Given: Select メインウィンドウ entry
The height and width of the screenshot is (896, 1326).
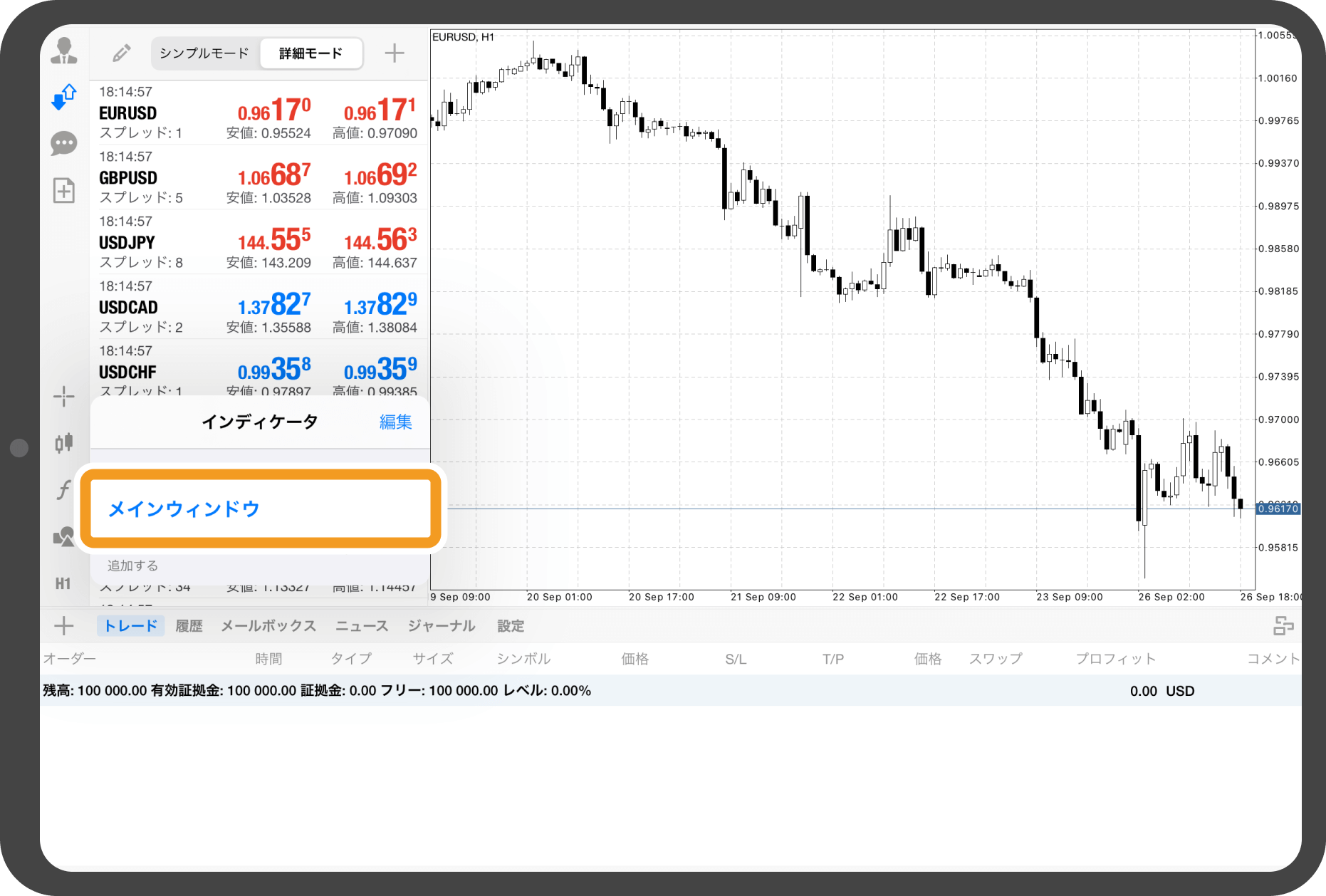Looking at the screenshot, I should [261, 509].
